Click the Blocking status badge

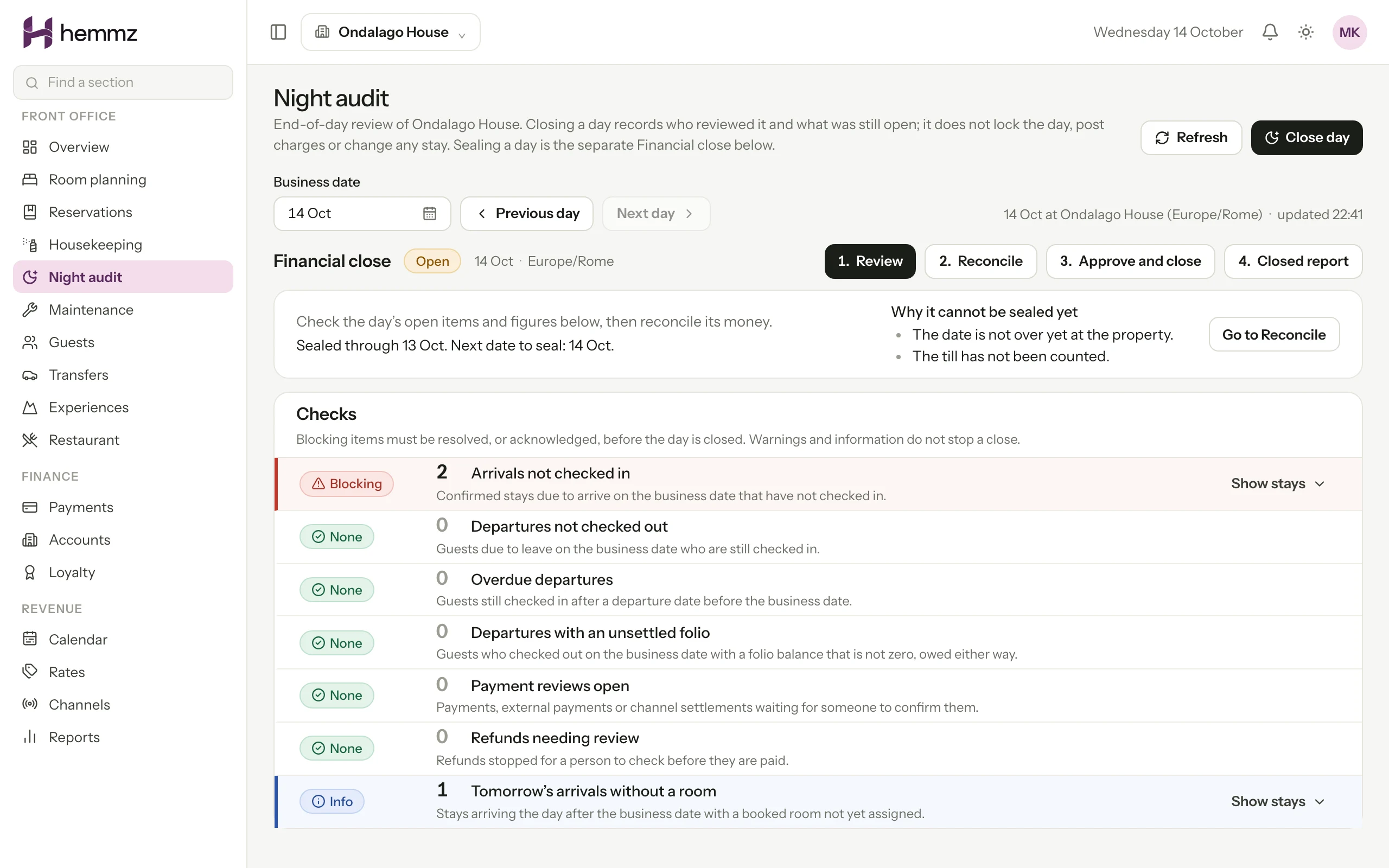(347, 484)
